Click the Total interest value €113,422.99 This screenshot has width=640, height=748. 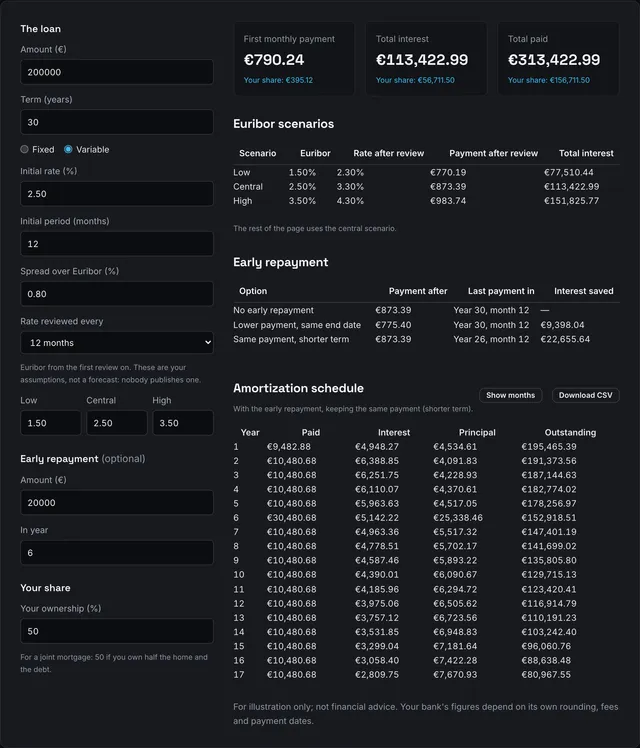point(422,60)
